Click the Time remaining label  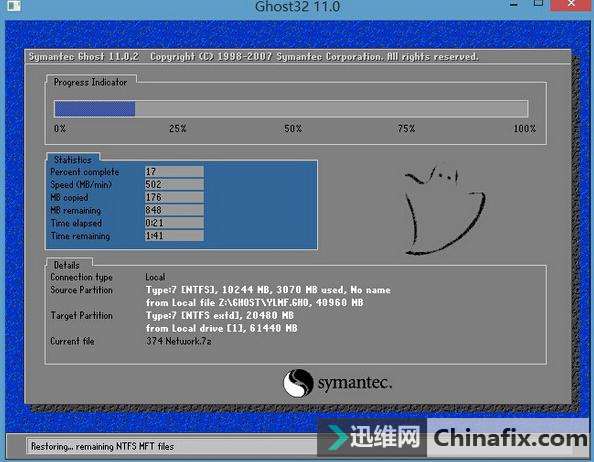pyautogui.click(x=80, y=236)
